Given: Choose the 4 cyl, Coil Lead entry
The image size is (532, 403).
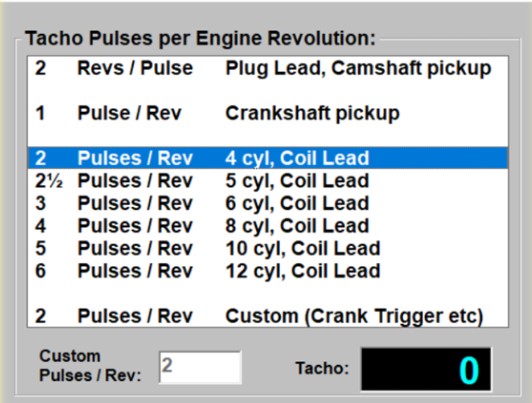Looking at the screenshot, I should click(x=268, y=158).
